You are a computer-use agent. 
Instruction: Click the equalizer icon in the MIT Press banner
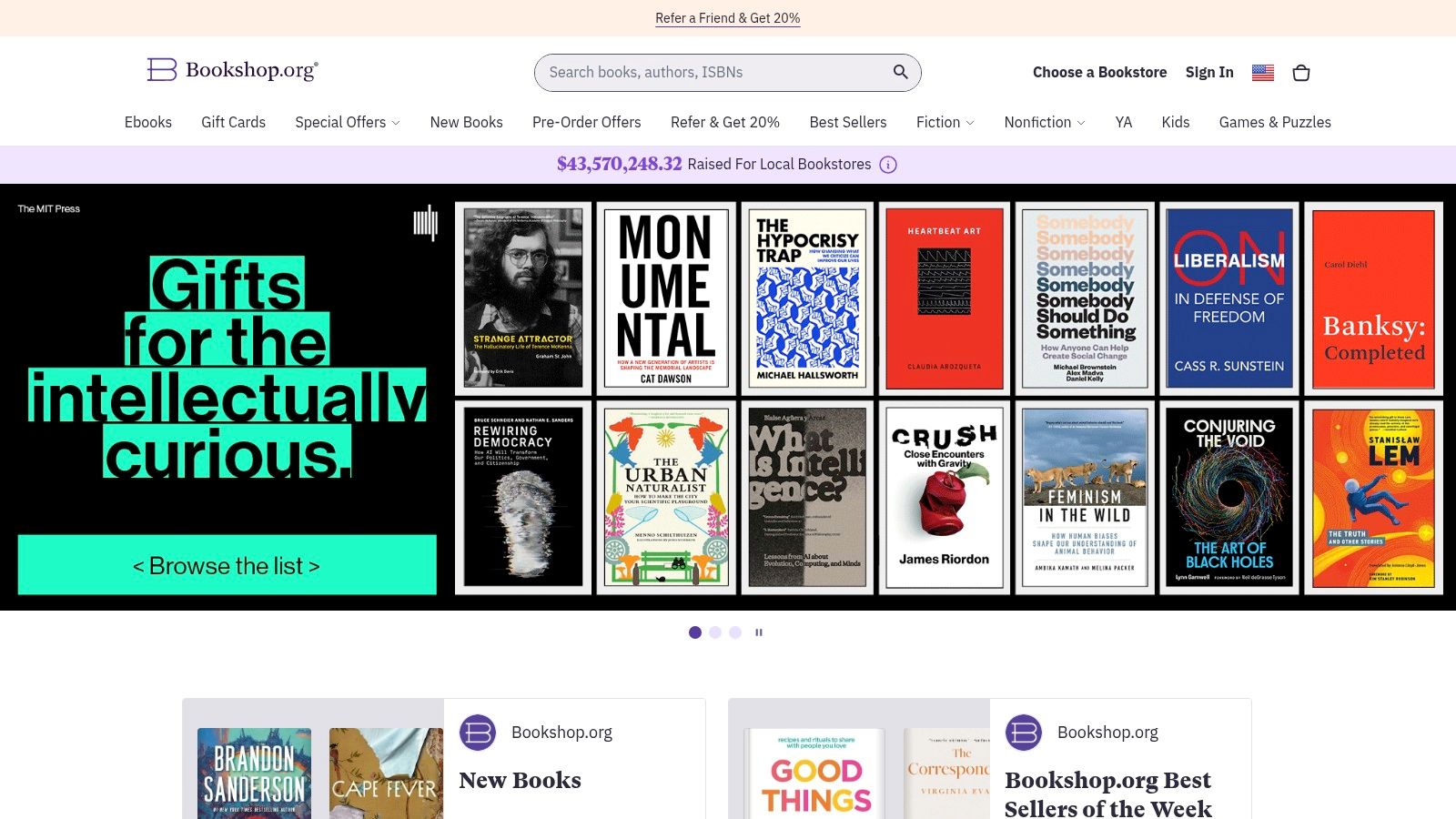pyautogui.click(x=425, y=223)
